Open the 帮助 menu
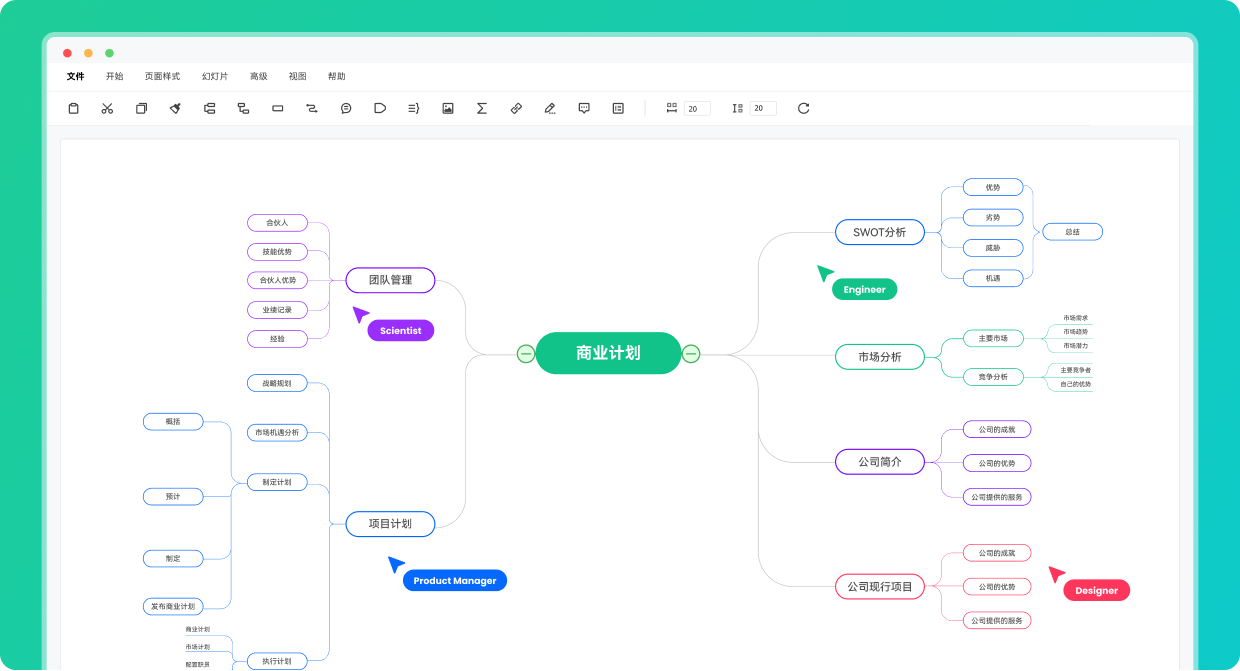1240x671 pixels. point(336,76)
